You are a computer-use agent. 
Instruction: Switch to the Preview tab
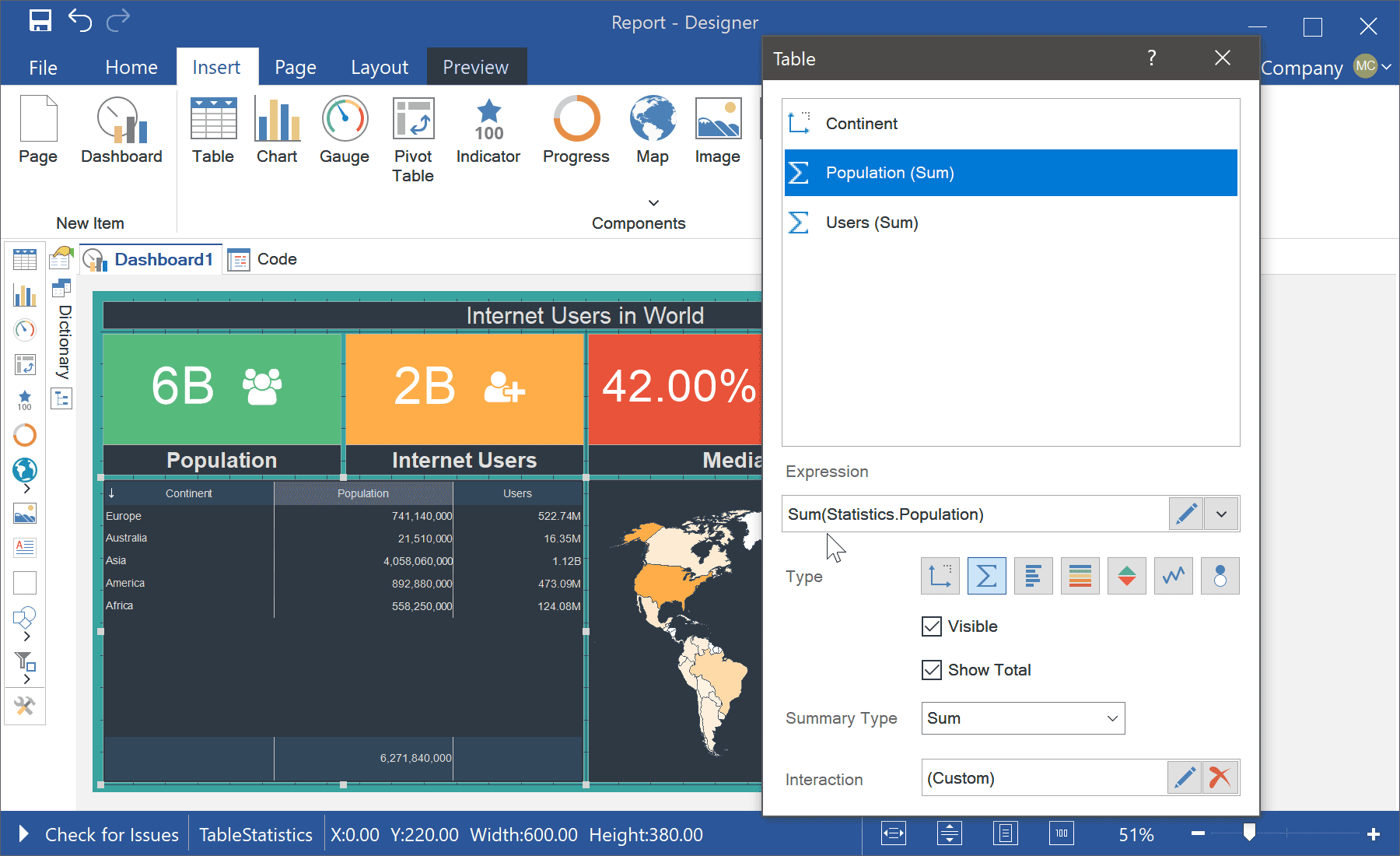click(x=476, y=68)
